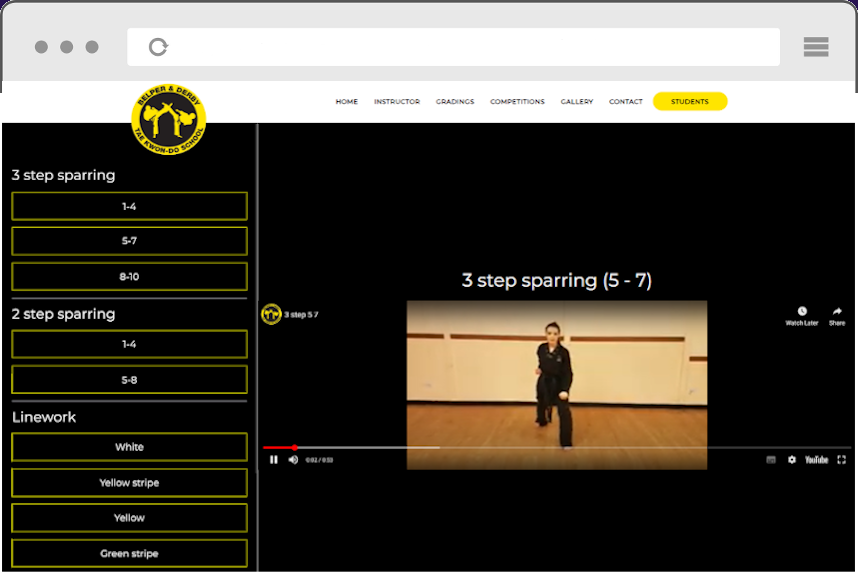The image size is (858, 572).
Task: Select 2 step sparring 5-8
Action: (129, 380)
